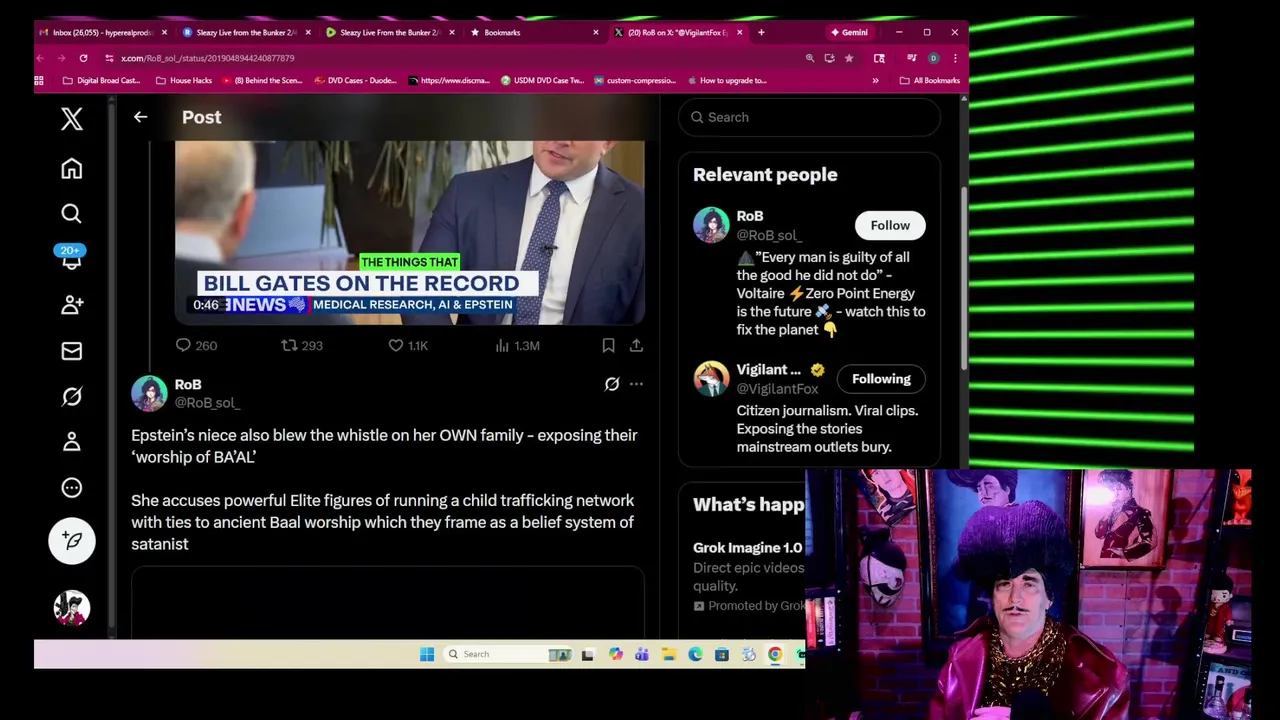Close the RoB on X browser tab
The height and width of the screenshot is (720, 1280).
pos(739,32)
